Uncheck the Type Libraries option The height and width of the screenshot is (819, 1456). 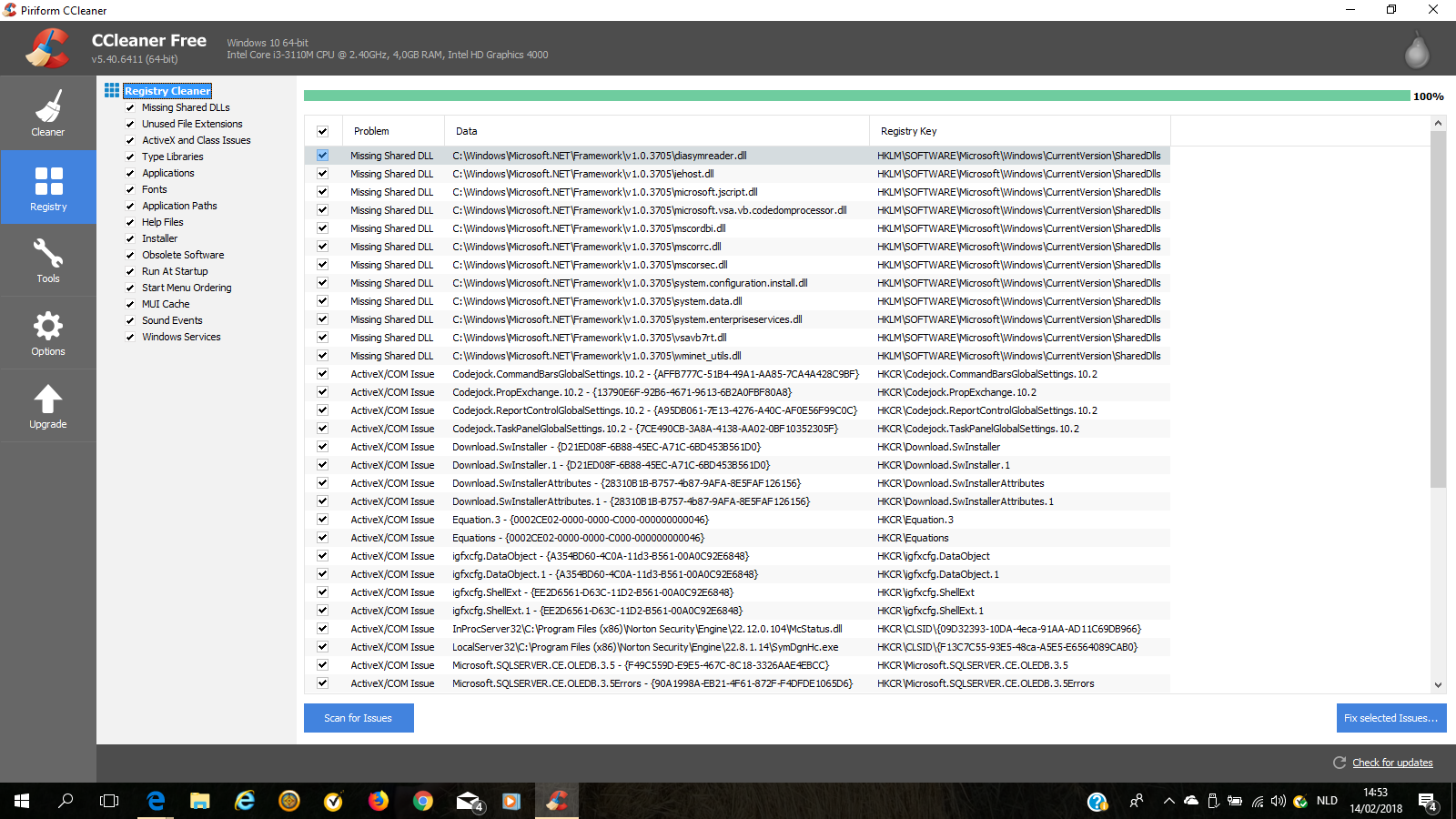[x=130, y=157]
